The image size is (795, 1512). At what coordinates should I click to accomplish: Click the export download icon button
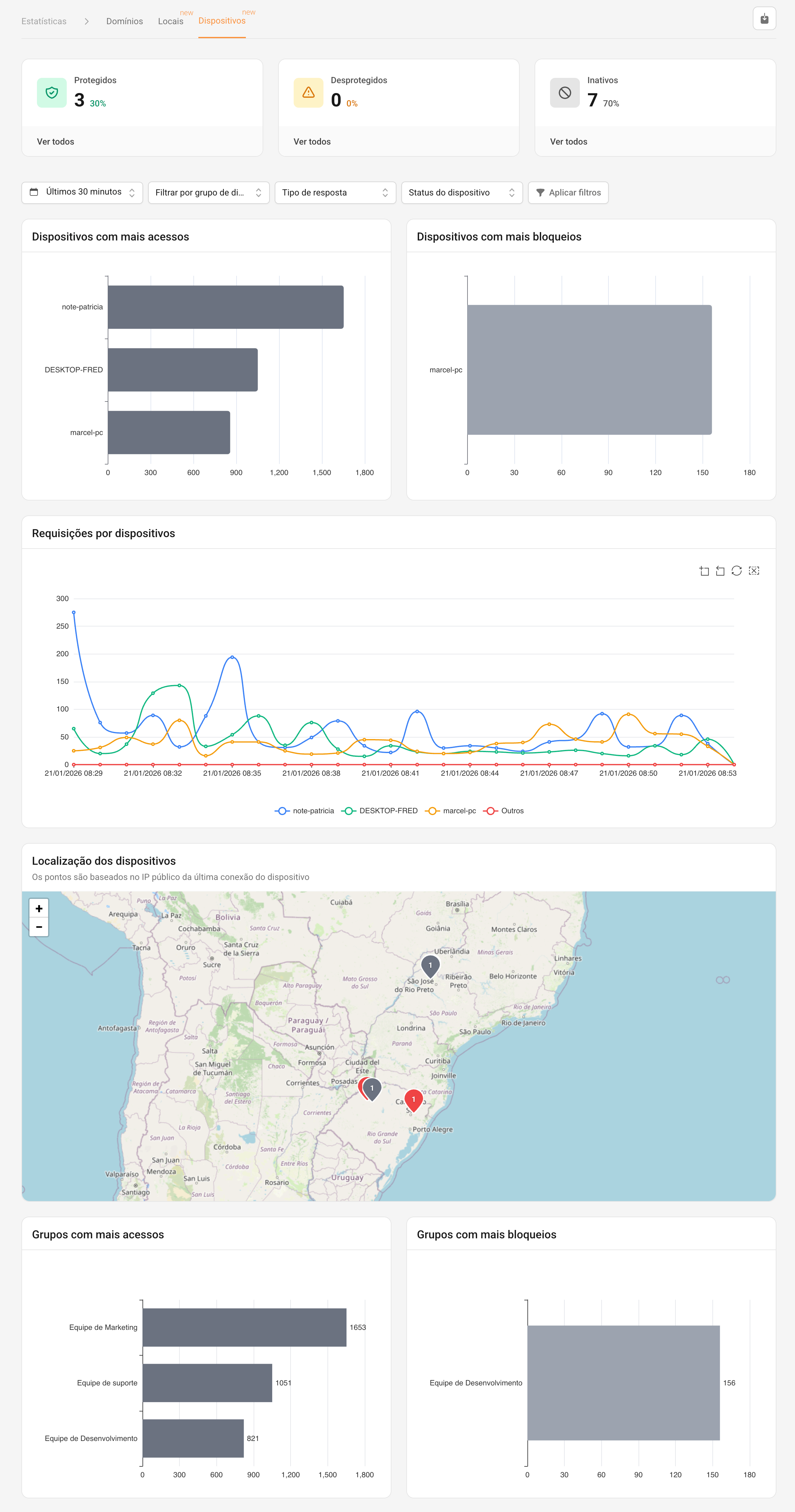(x=764, y=19)
